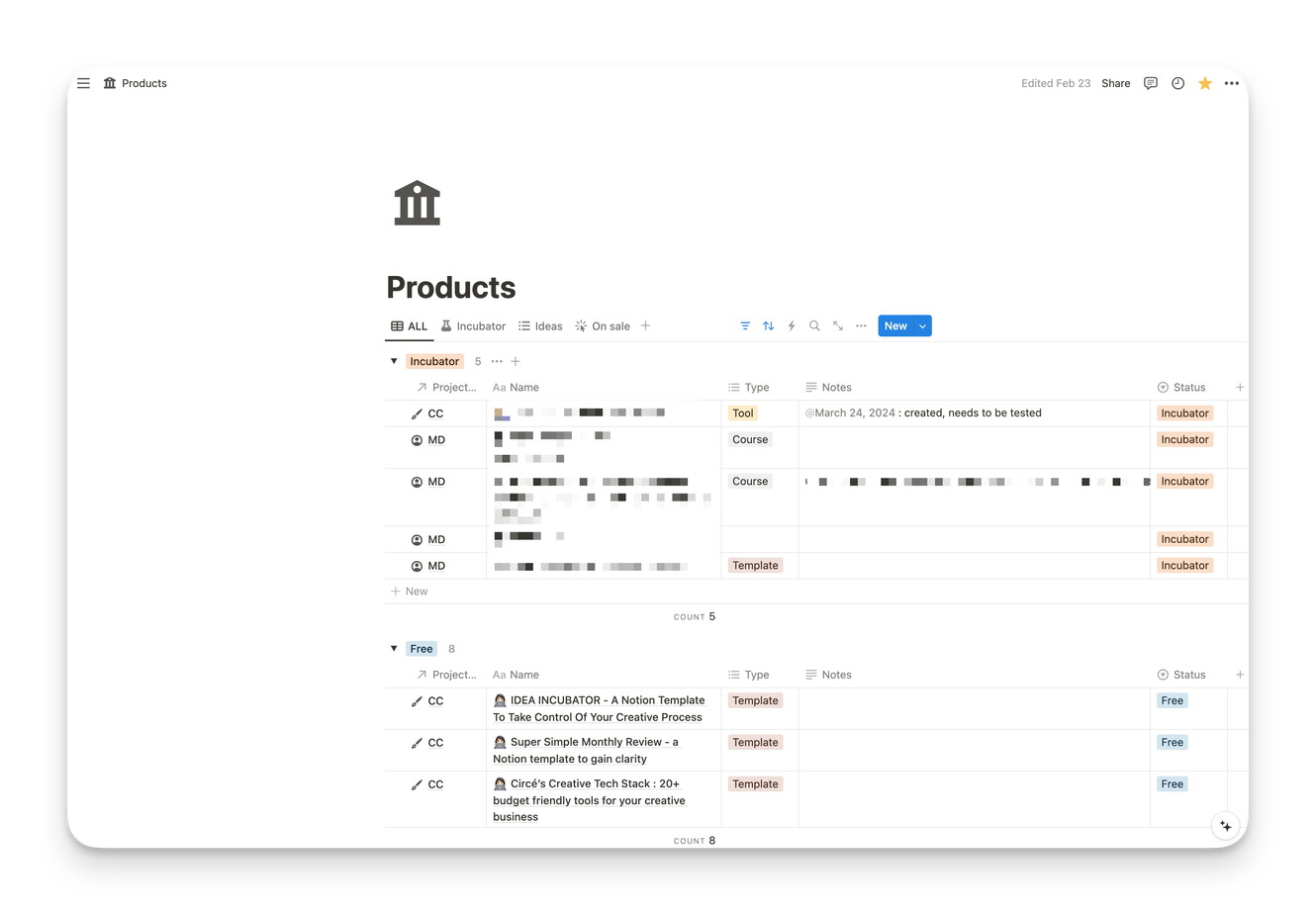Open Notion AI sparkle button
Screen dimensions: 1316x915
[1225, 825]
